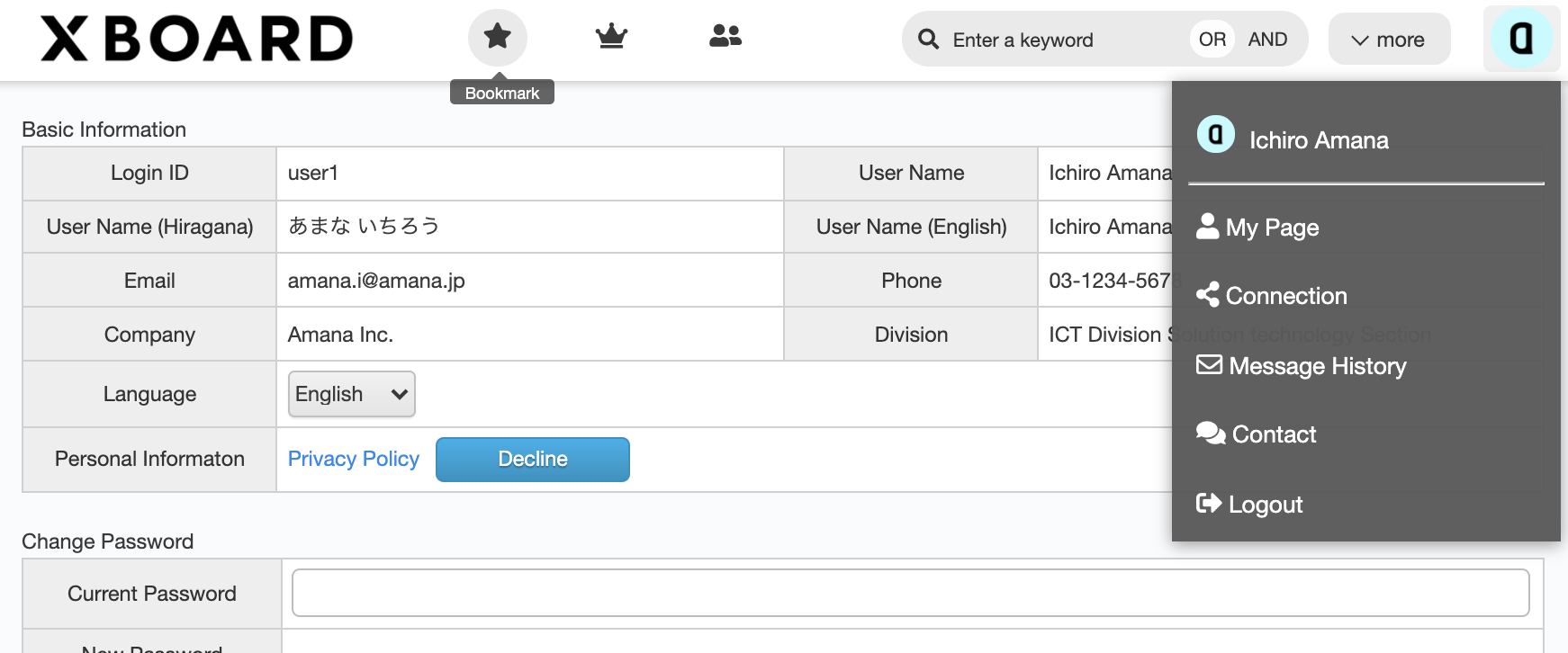
Task: Select Contact from the user menu
Action: [x=1257, y=434]
